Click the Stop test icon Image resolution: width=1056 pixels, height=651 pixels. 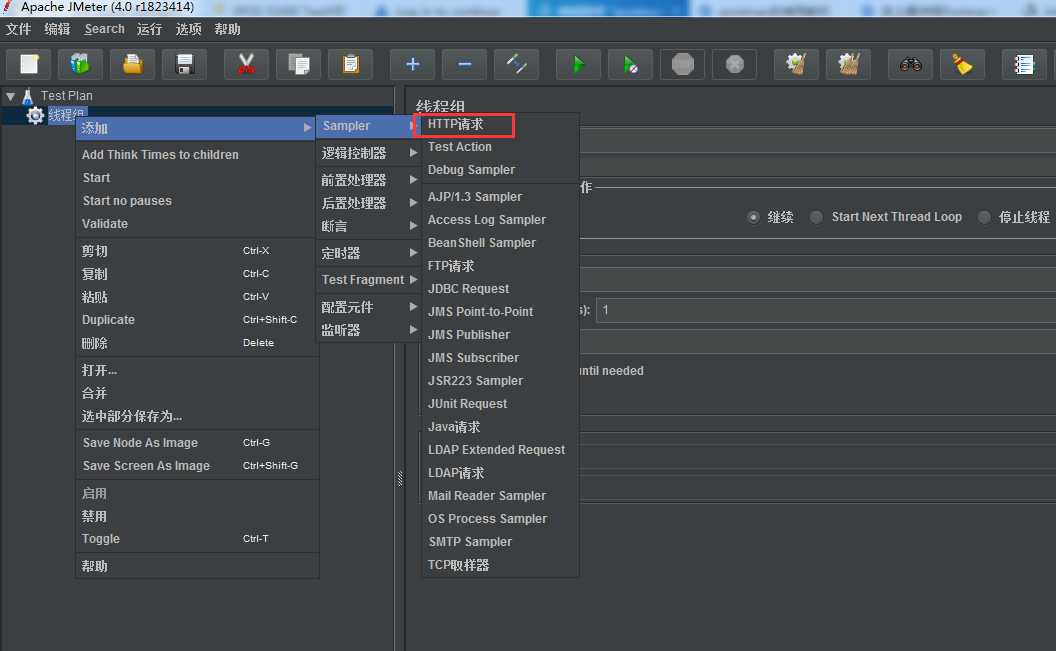(x=682, y=65)
